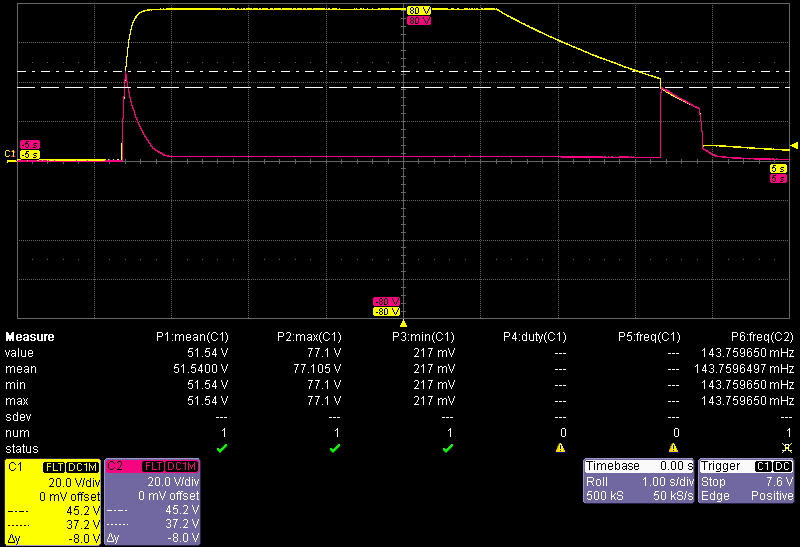Click the P5 freq warning triangle icon
The image size is (800, 547).
click(x=675, y=448)
